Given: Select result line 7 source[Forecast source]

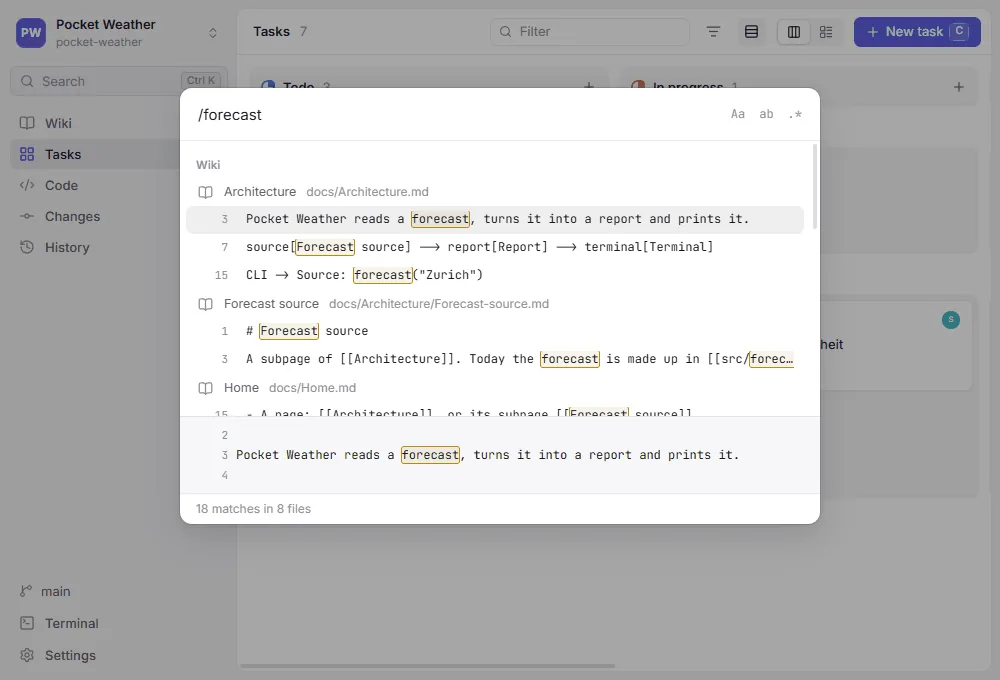Looking at the screenshot, I should (x=495, y=247).
